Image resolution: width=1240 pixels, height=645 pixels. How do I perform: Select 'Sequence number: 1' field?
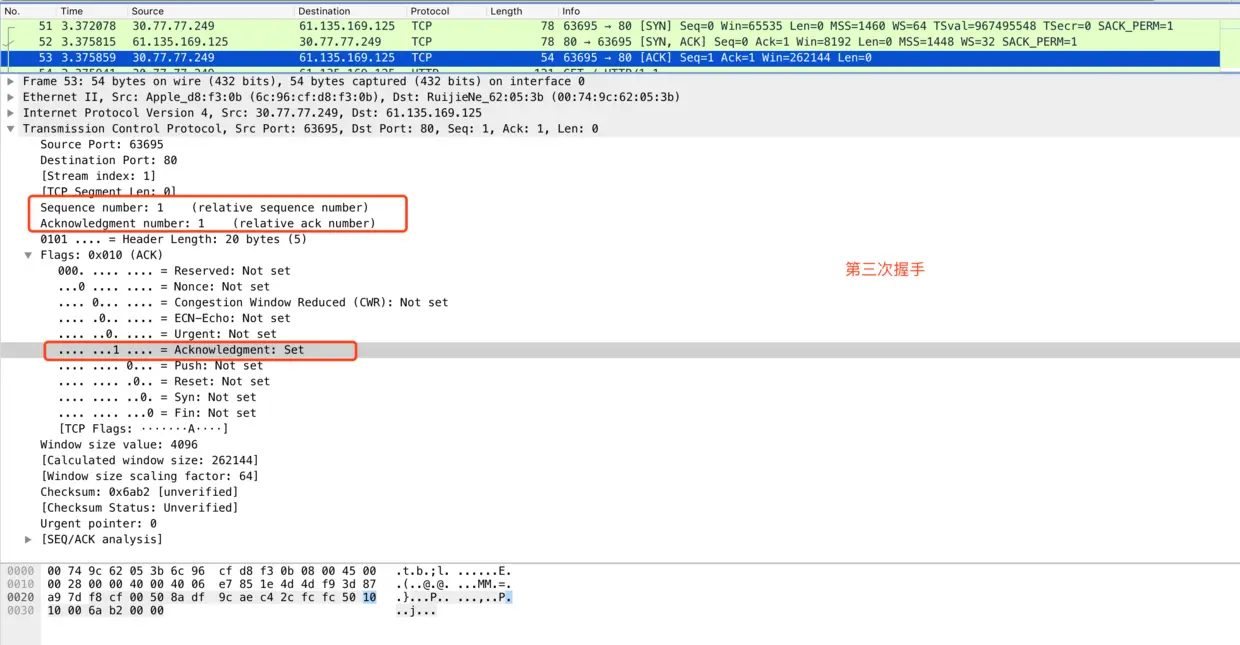(204, 208)
